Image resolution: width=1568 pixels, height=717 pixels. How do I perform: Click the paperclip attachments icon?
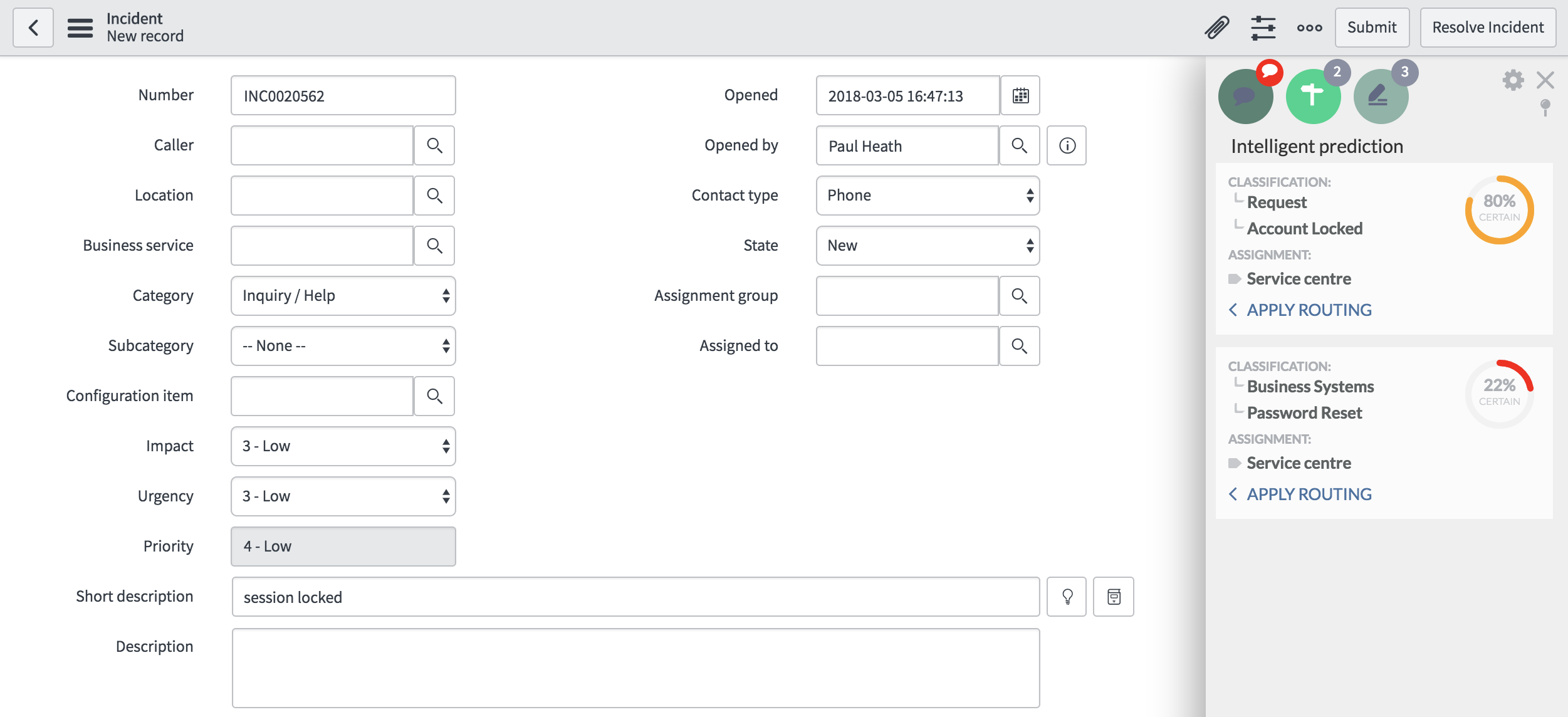[x=1216, y=28]
